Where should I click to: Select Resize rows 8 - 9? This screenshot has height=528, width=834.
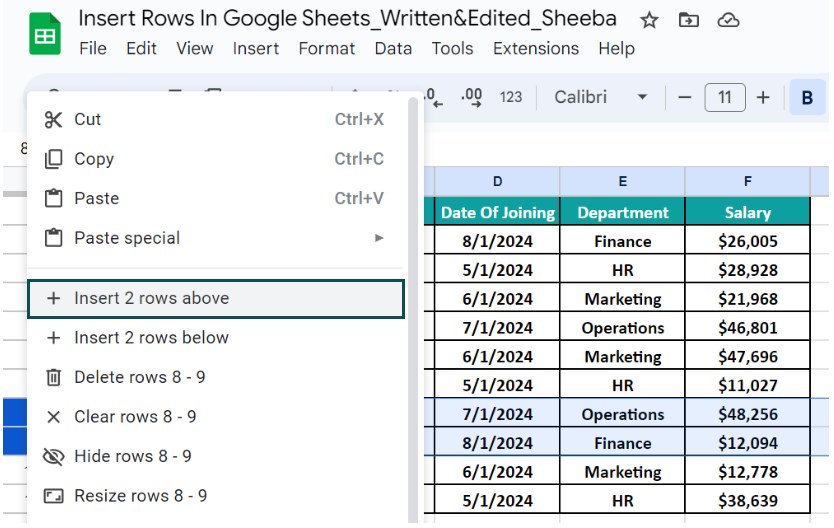click(x=215, y=496)
